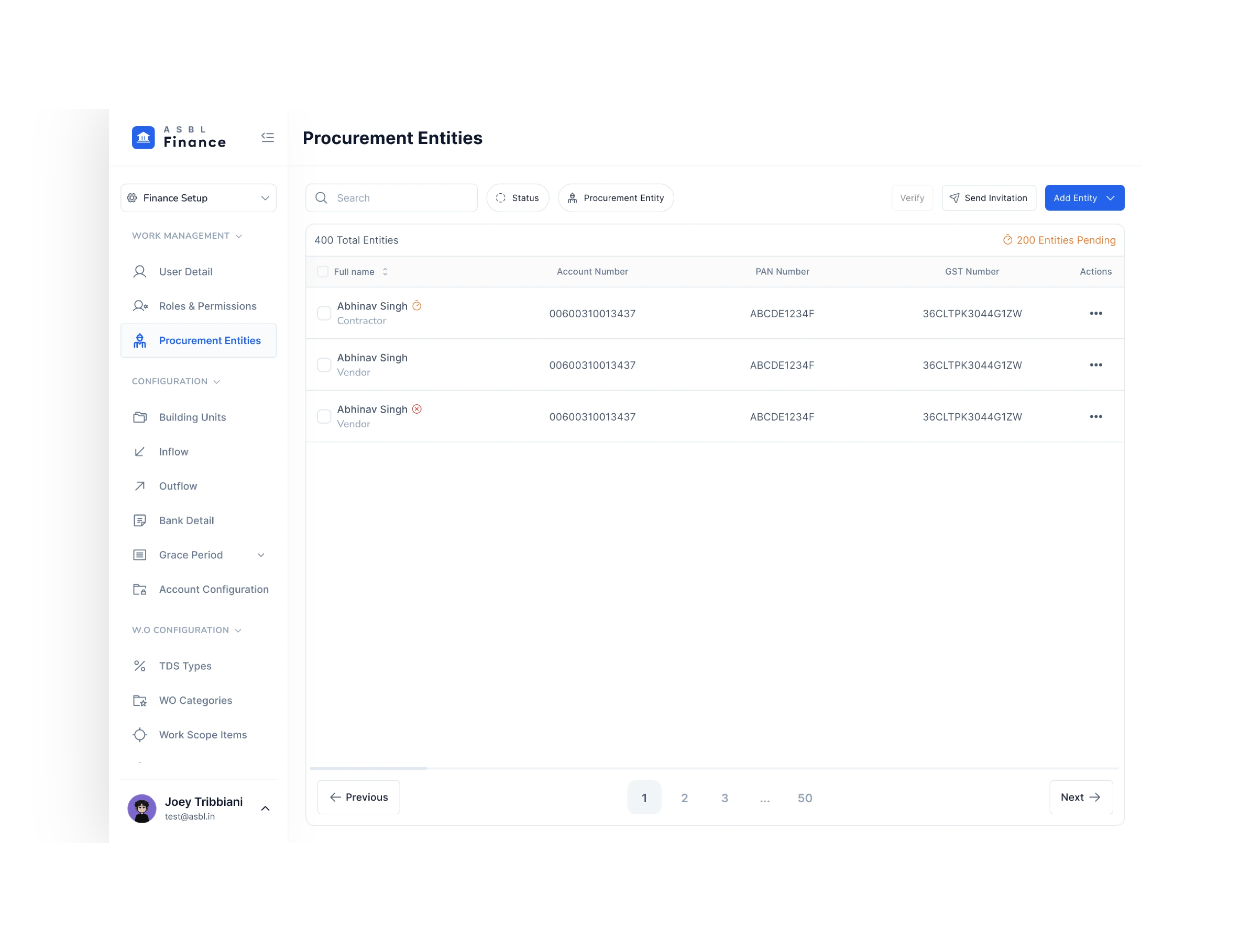Screen dimensions: 1251x952
Task: Click the Account Number column header
Action: (592, 271)
